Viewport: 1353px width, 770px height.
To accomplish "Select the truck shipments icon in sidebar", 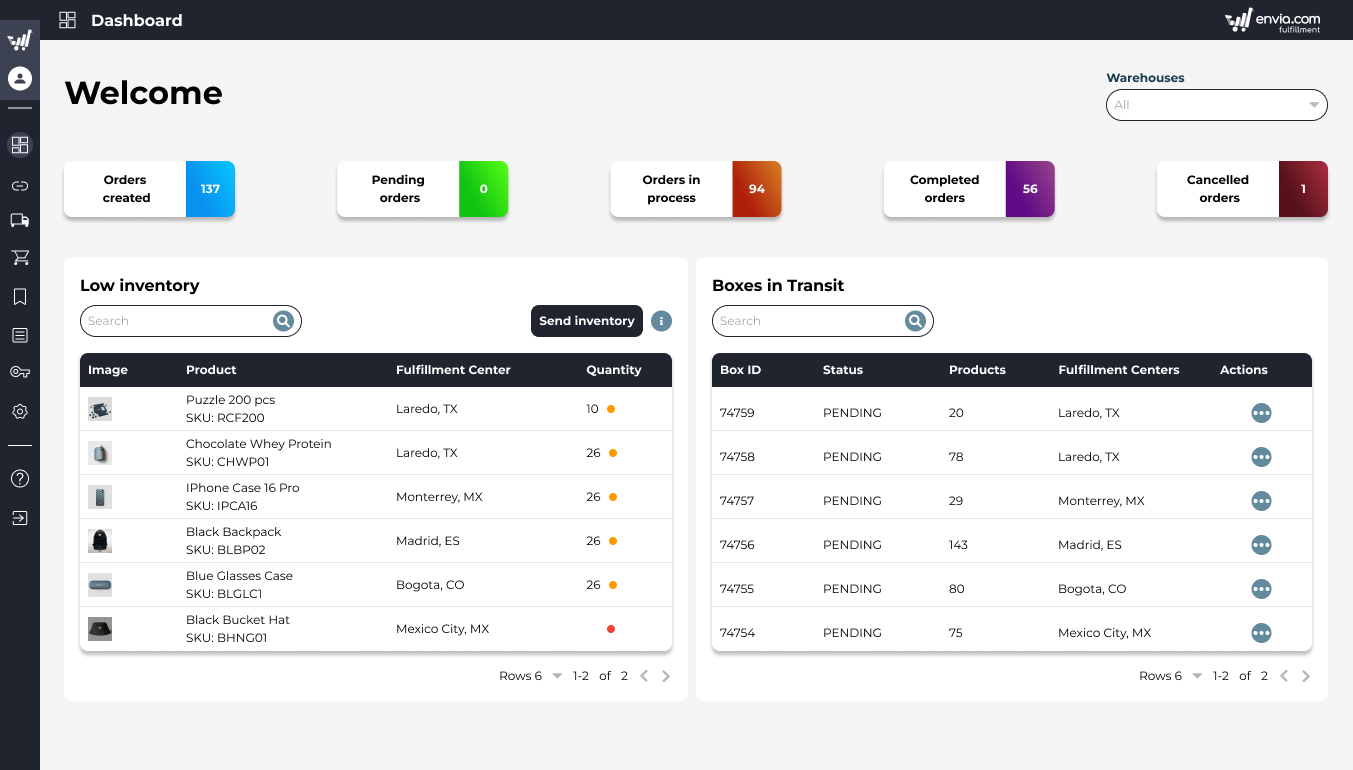I will point(20,221).
